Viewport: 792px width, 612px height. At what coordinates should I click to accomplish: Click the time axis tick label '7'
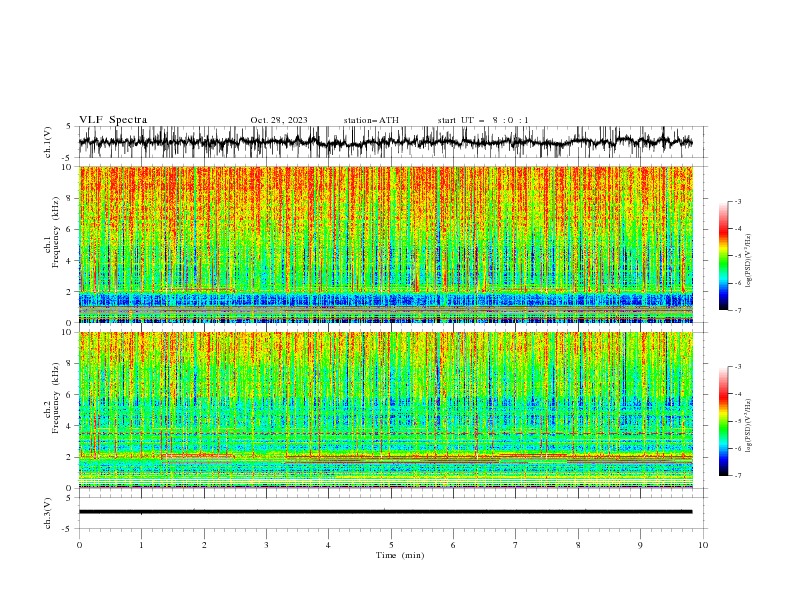coord(516,545)
